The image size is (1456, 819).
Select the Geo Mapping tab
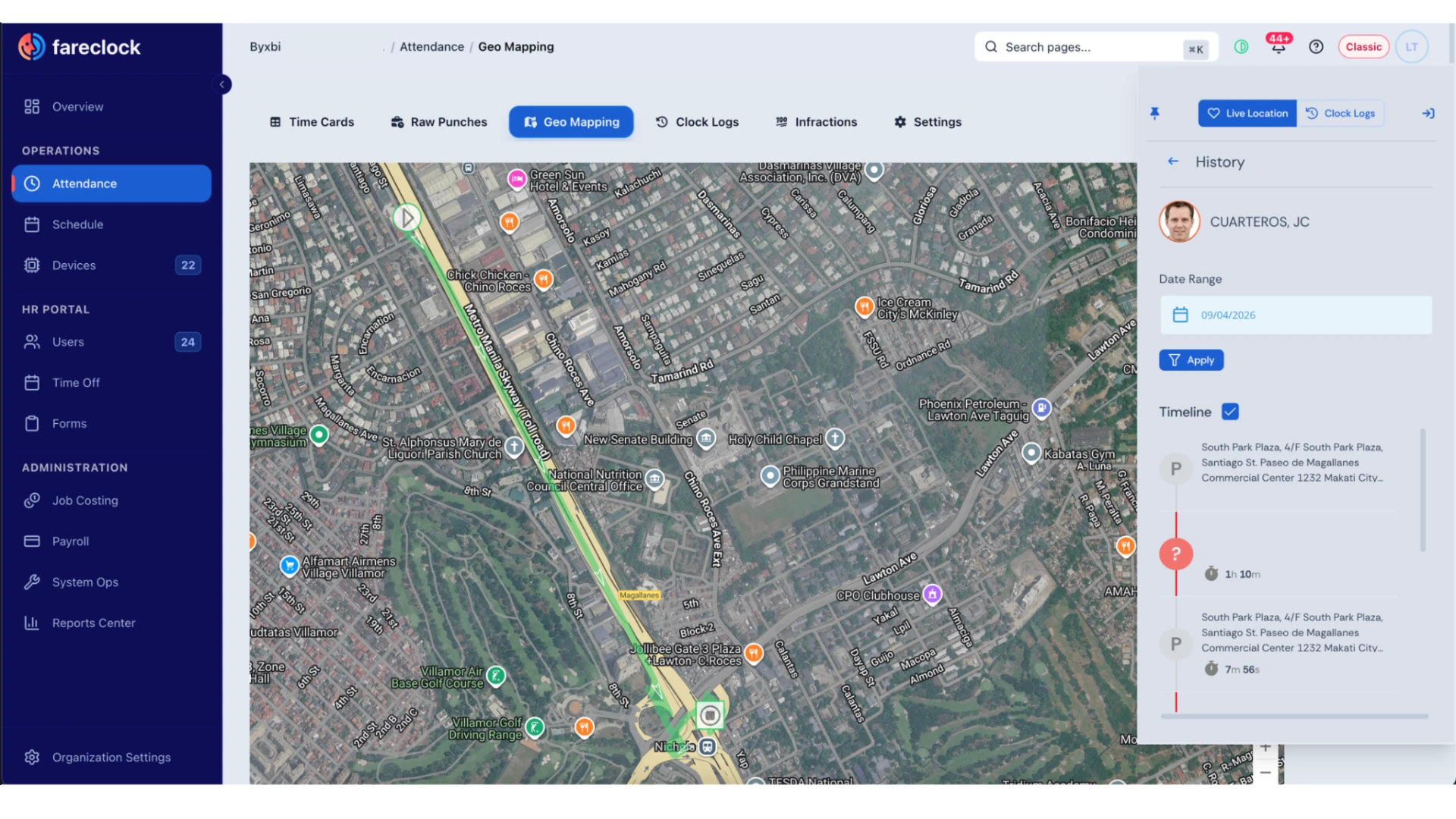pos(571,122)
